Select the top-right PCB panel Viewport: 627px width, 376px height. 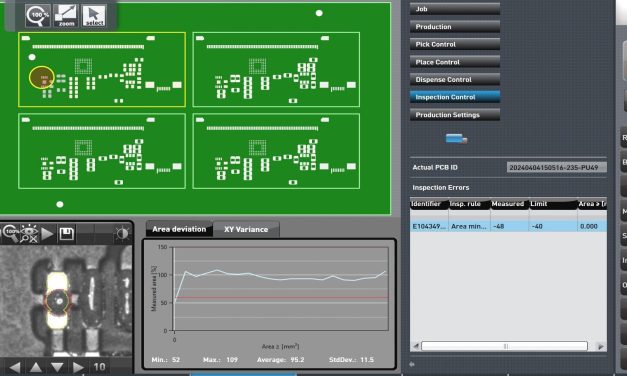point(276,70)
